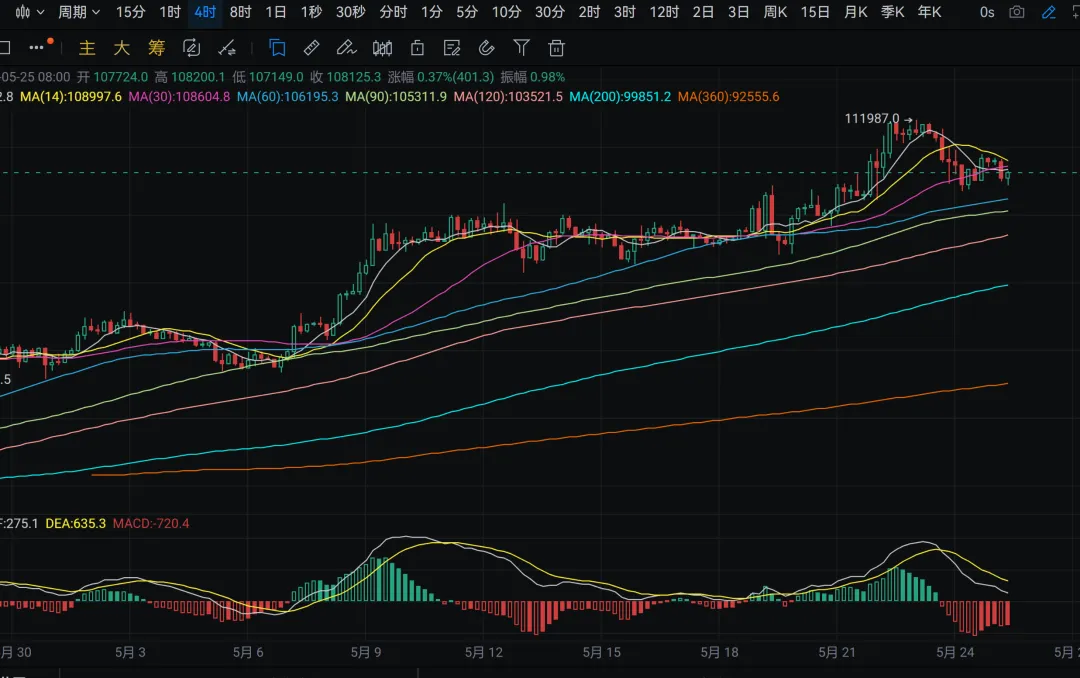The height and width of the screenshot is (678, 1080).
Task: Click the 0s refresh timer
Action: point(987,12)
